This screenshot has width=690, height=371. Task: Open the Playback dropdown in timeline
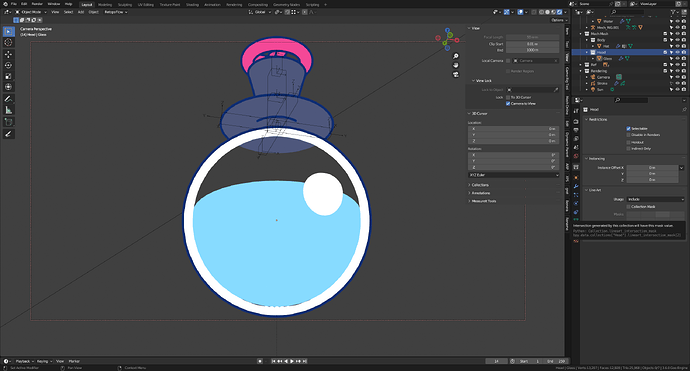click(x=24, y=361)
